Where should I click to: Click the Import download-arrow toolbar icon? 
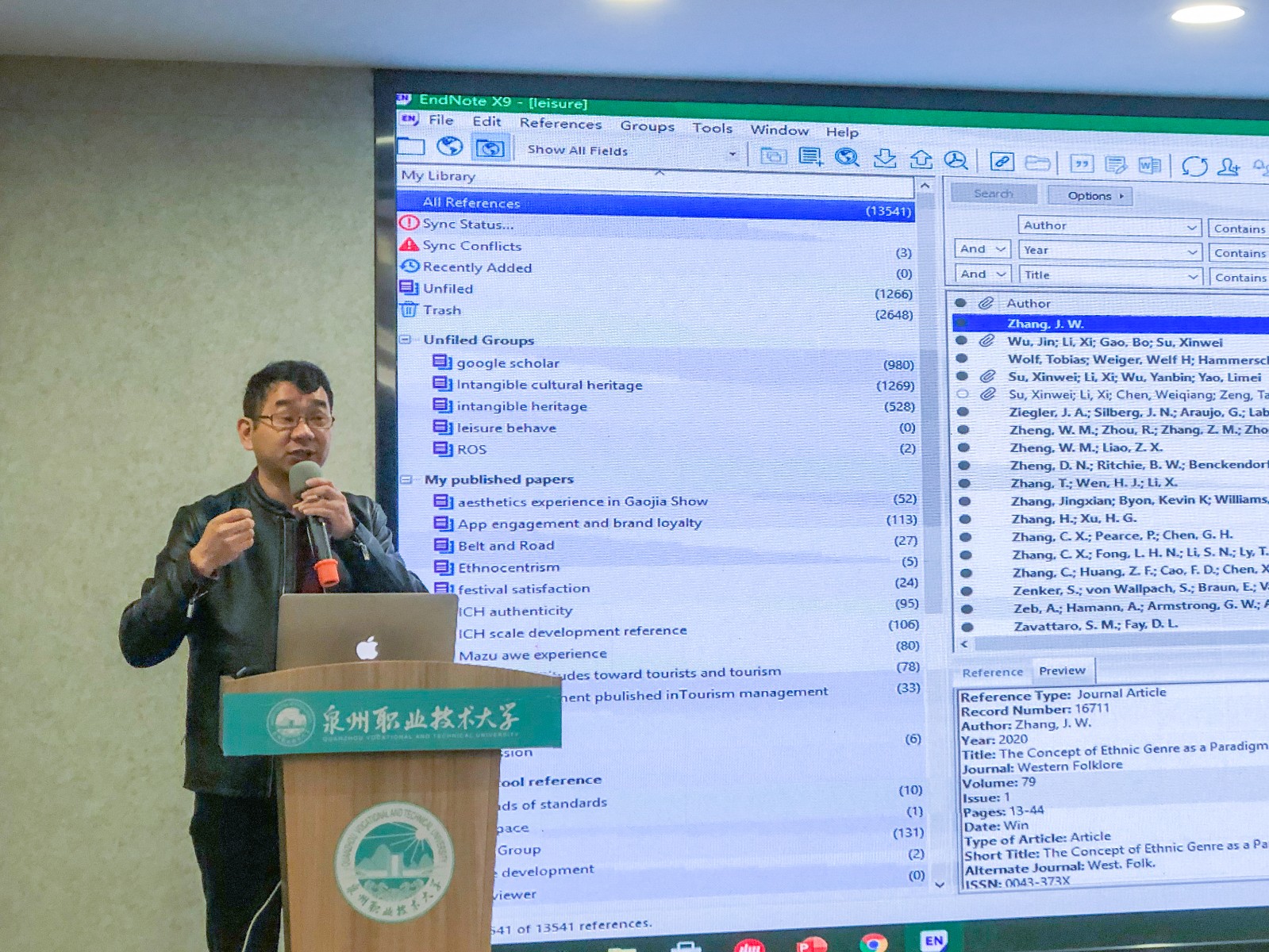[x=884, y=158]
